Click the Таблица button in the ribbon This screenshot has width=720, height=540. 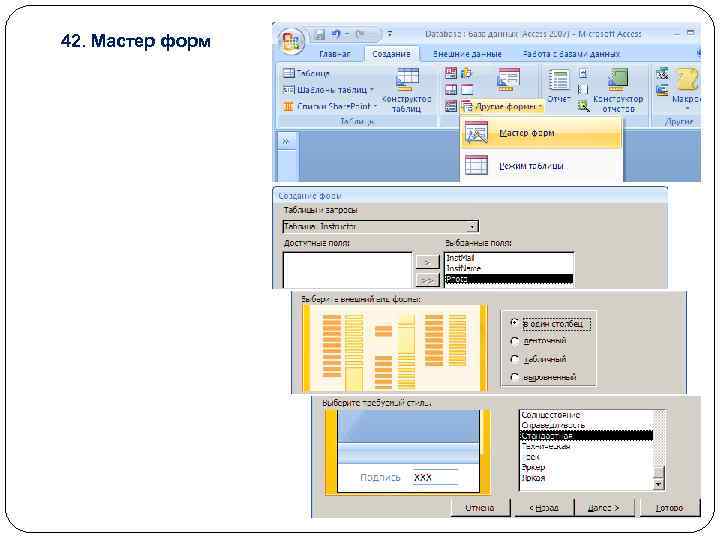[307, 73]
